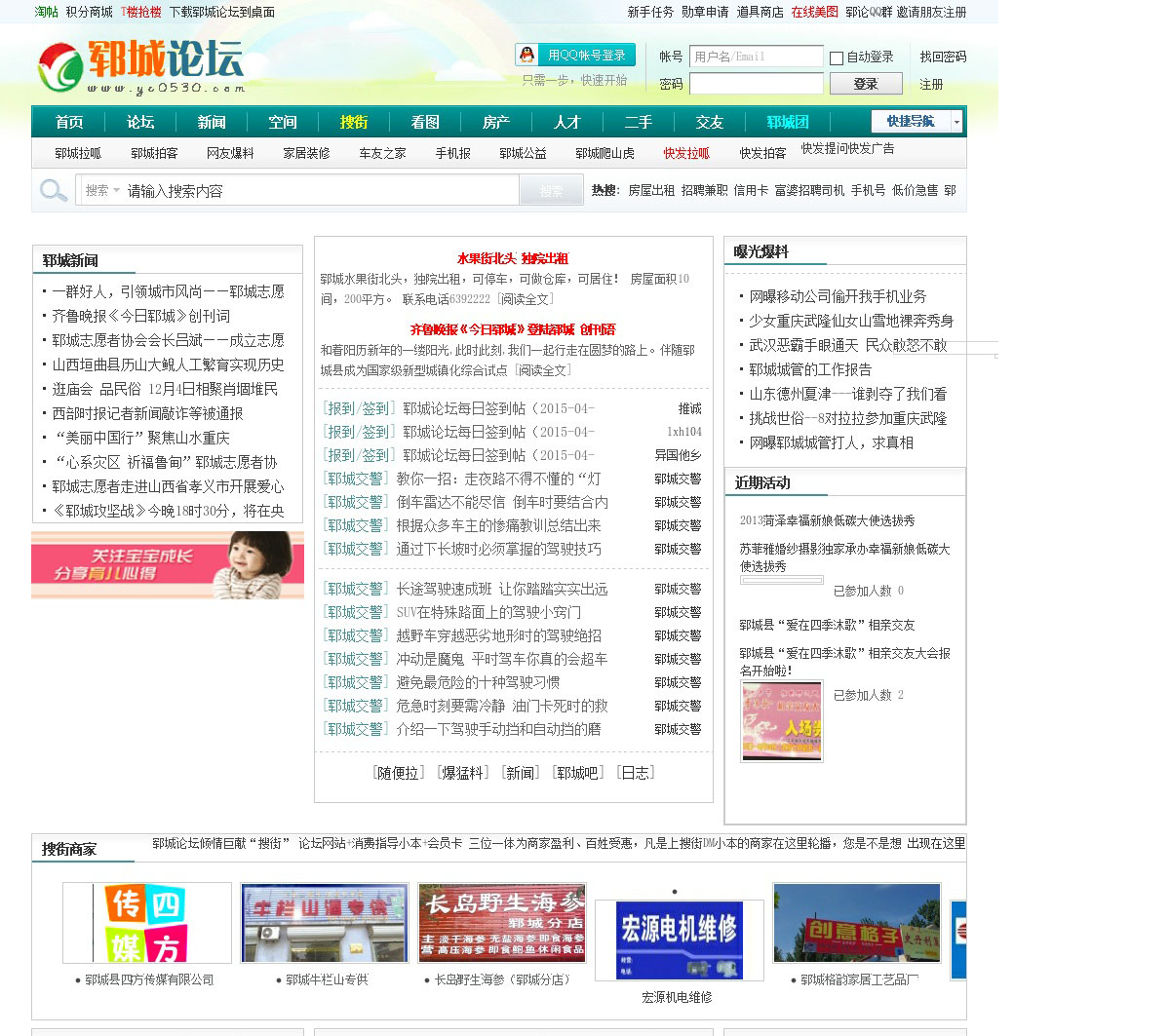The width and height of the screenshot is (1170, 1036).
Task: Go to the 人才 navigation tab
Action: [567, 122]
